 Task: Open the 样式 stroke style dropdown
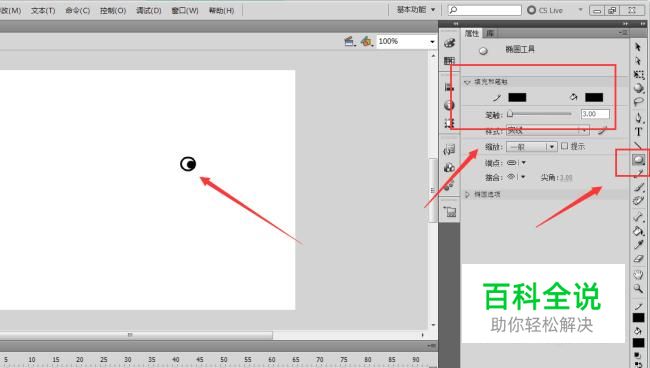click(548, 131)
